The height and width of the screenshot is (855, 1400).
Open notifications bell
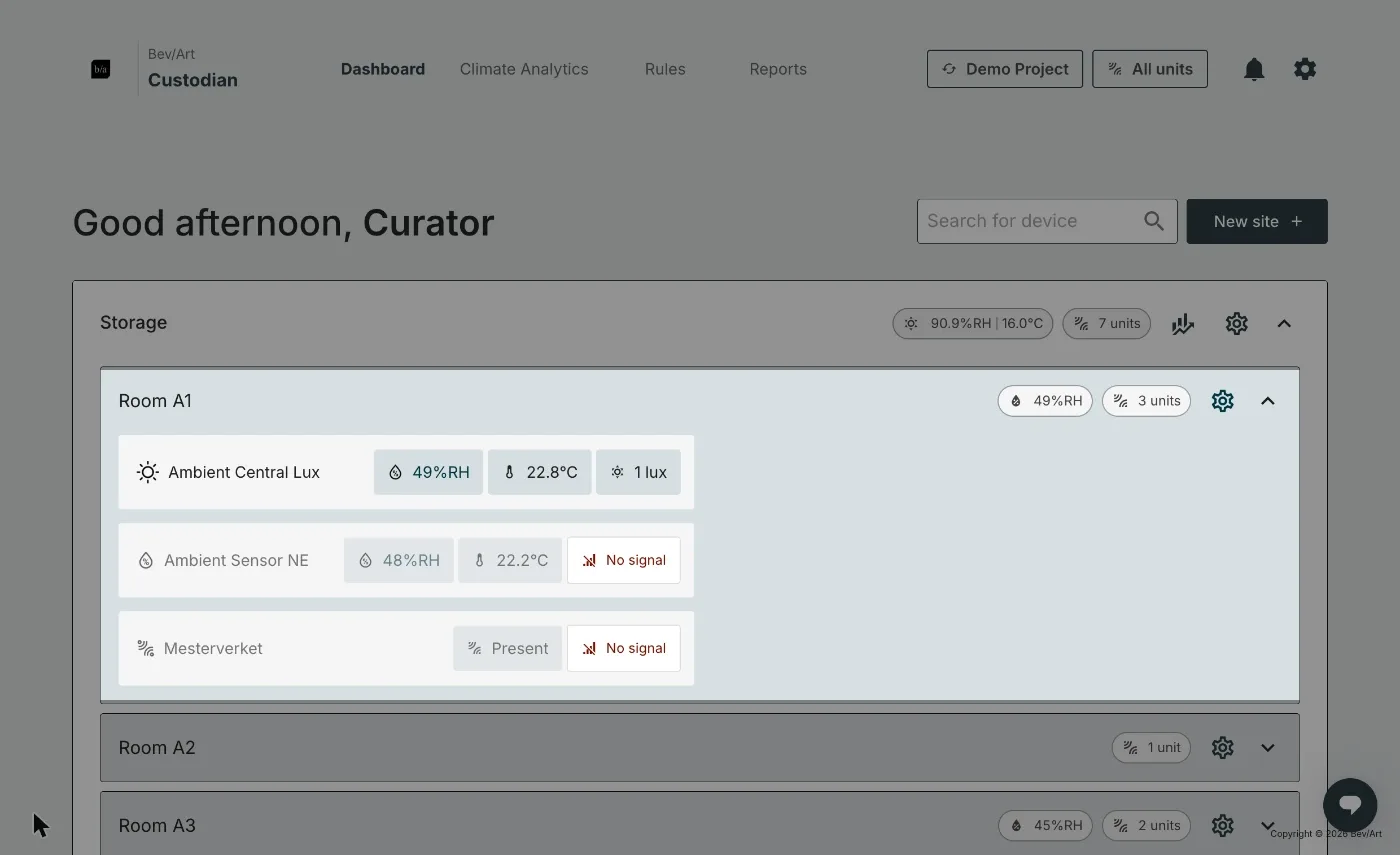(x=1254, y=69)
